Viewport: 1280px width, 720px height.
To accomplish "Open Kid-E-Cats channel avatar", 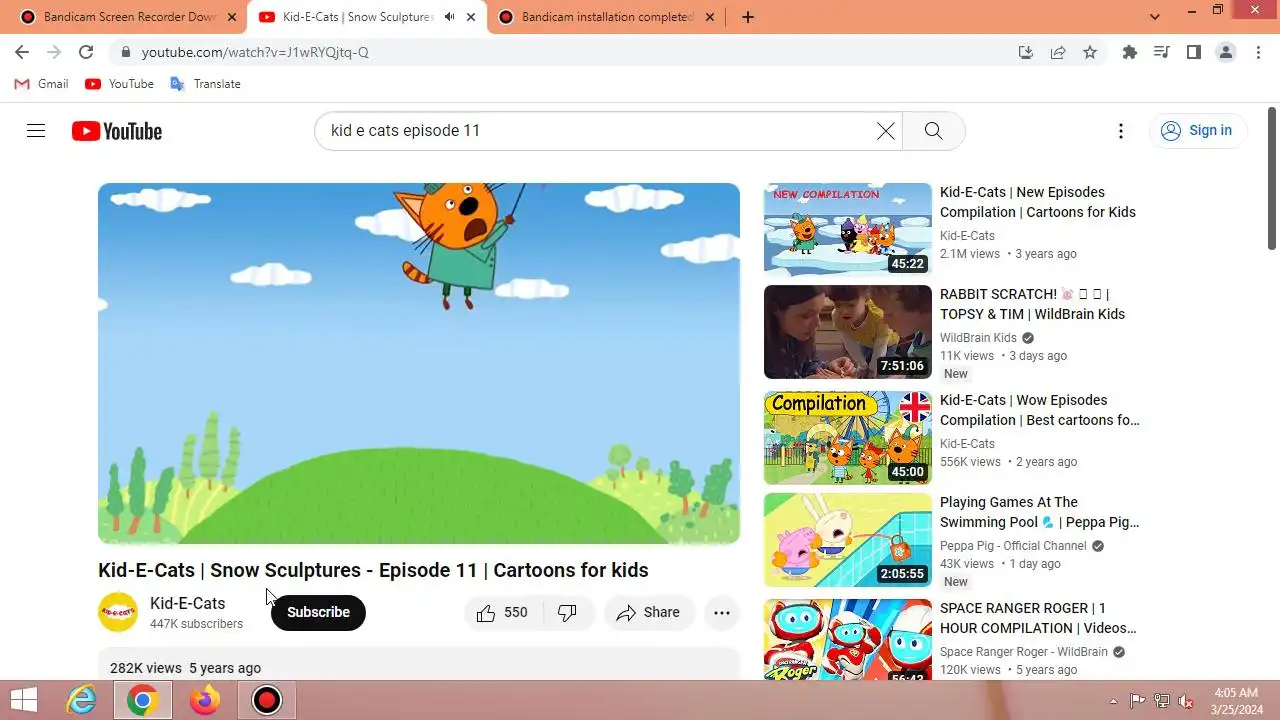I will [x=118, y=612].
